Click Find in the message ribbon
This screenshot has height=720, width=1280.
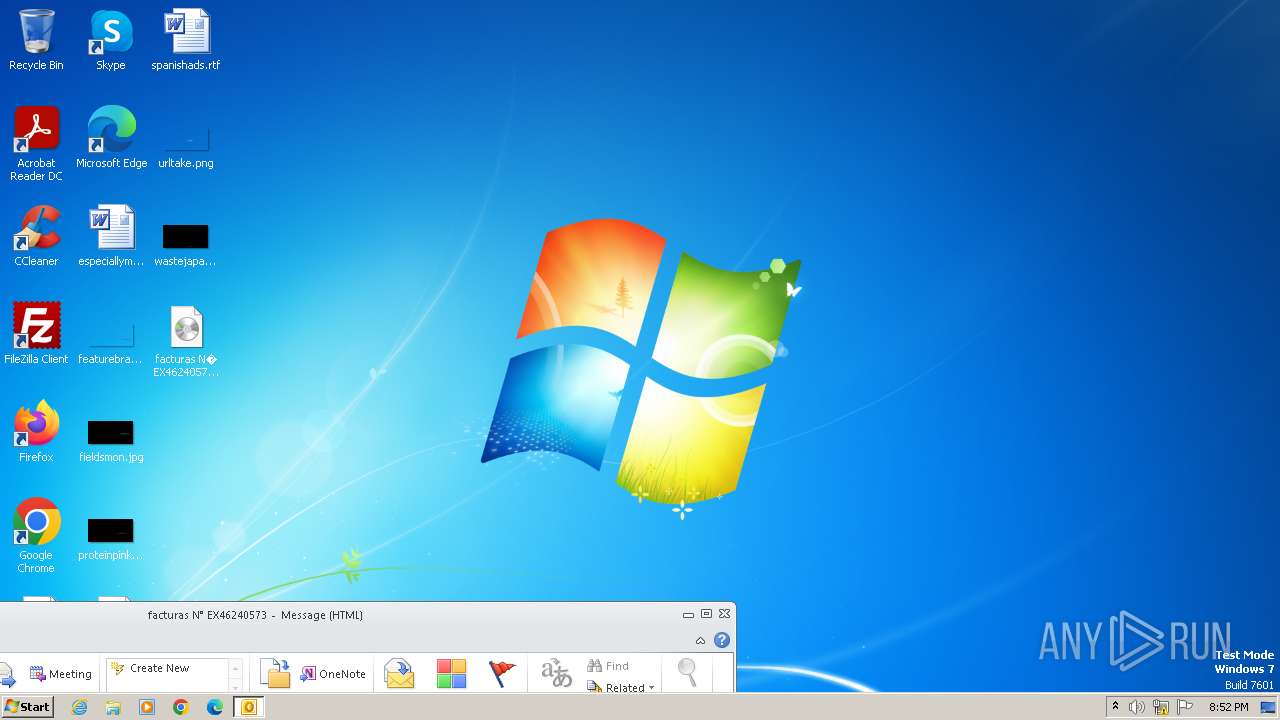(x=608, y=666)
